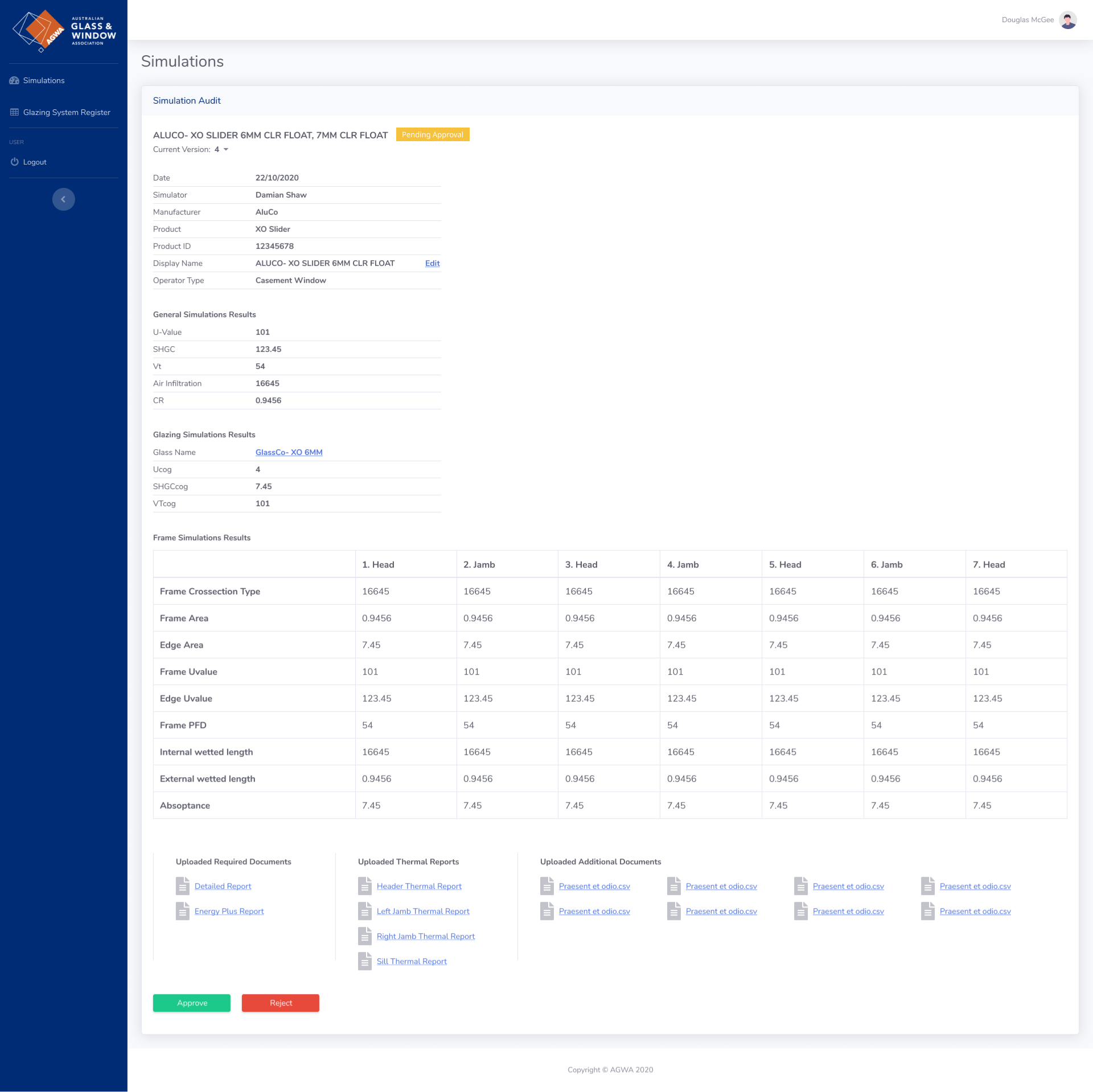Viewport: 1093px width, 1092px height.
Task: Click the first Praesent et odio.csv file icon
Action: tap(547, 886)
